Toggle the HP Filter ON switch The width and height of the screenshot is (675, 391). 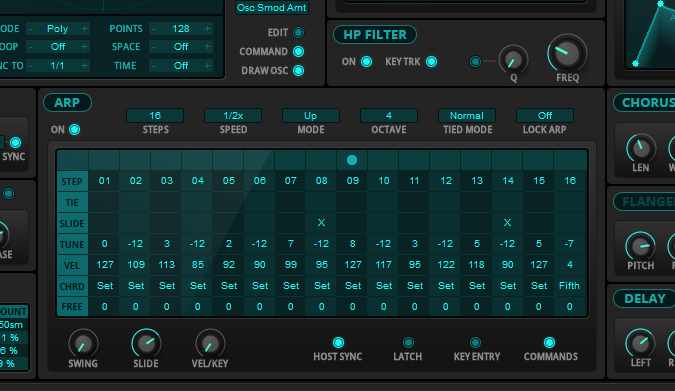pos(366,62)
